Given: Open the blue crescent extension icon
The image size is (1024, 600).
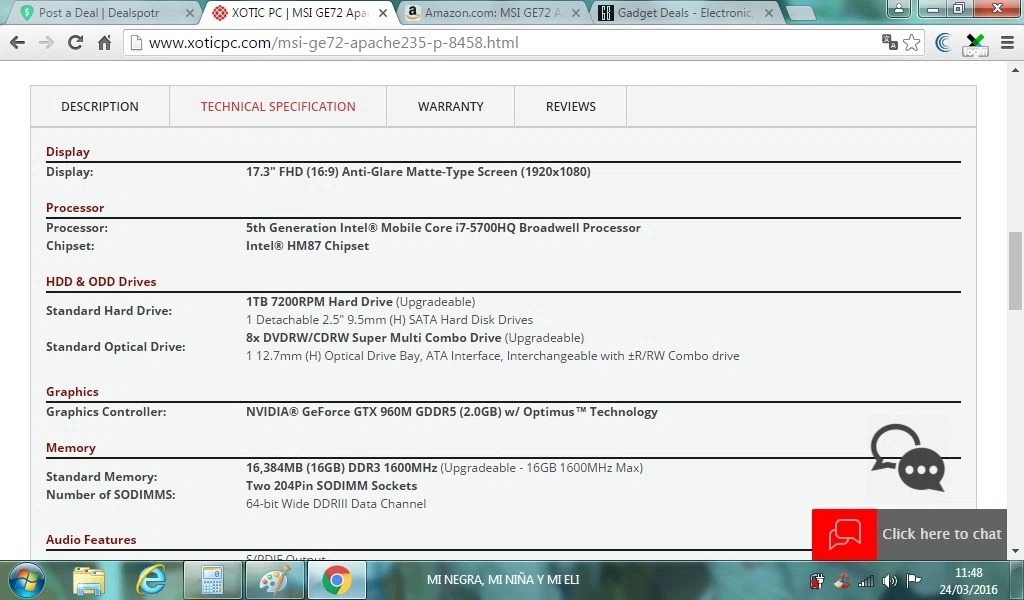Looking at the screenshot, I should pyautogui.click(x=943, y=43).
